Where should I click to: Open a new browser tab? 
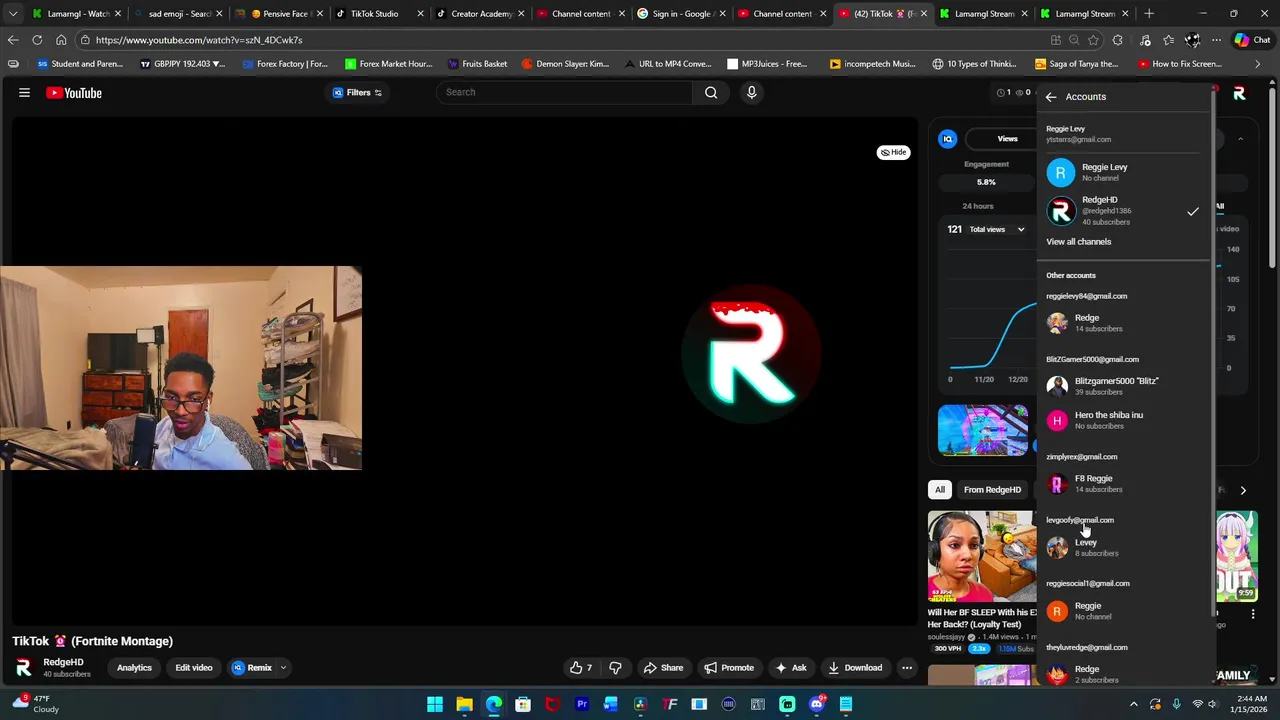[1149, 14]
